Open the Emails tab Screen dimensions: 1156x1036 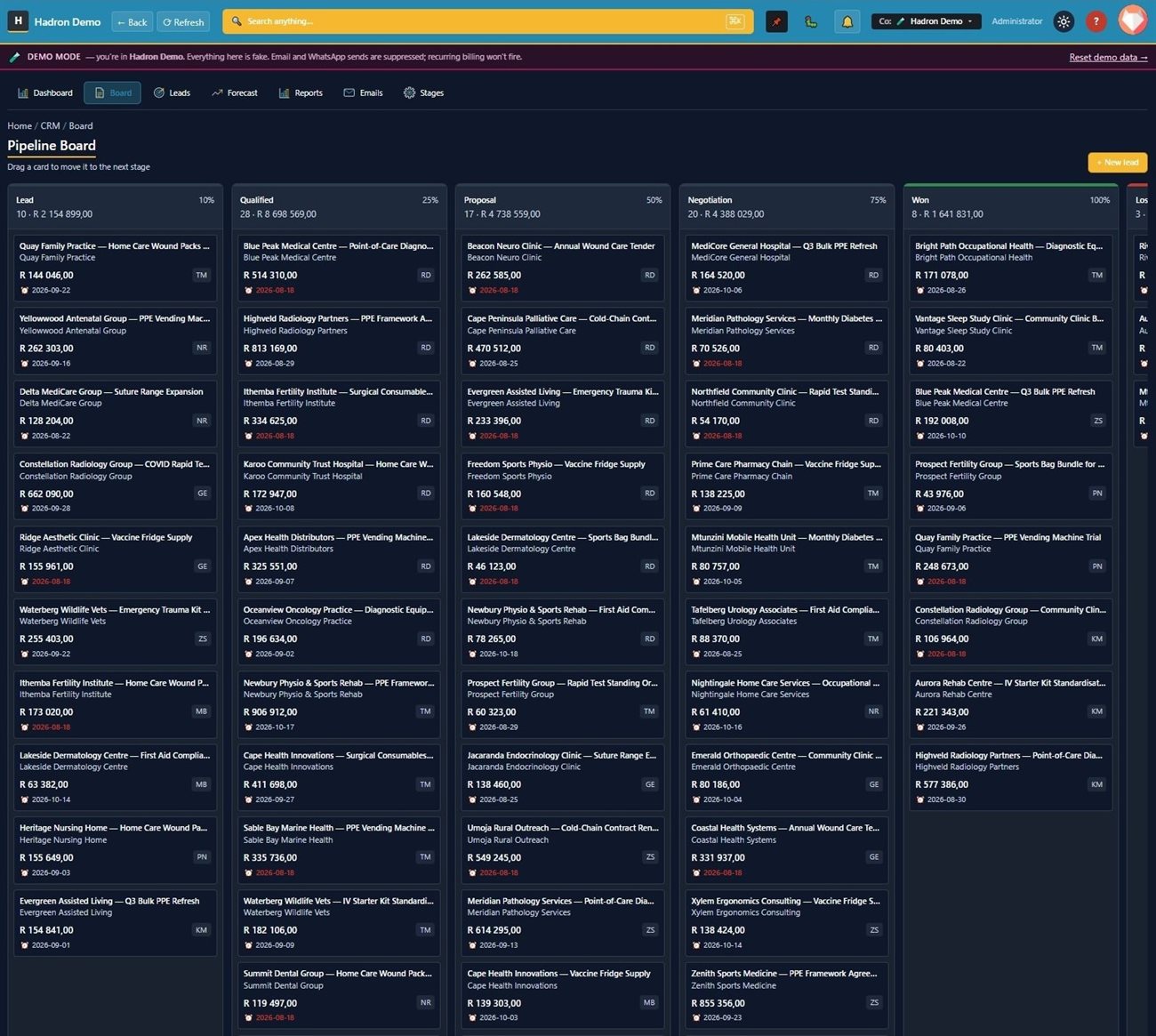point(363,92)
